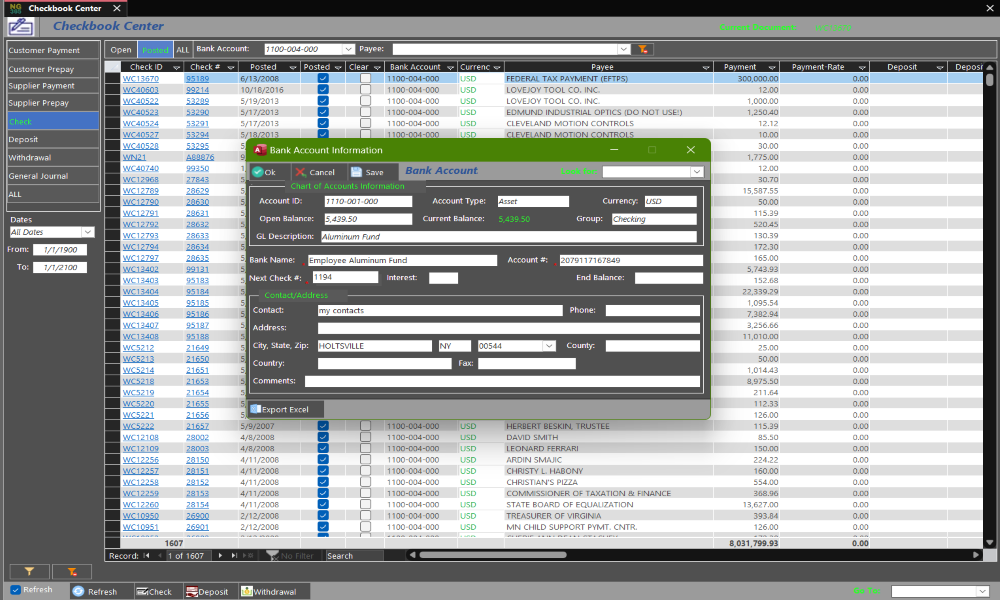Open the All Dates dropdown
1000x600 pixels.
pyautogui.click(x=87, y=232)
